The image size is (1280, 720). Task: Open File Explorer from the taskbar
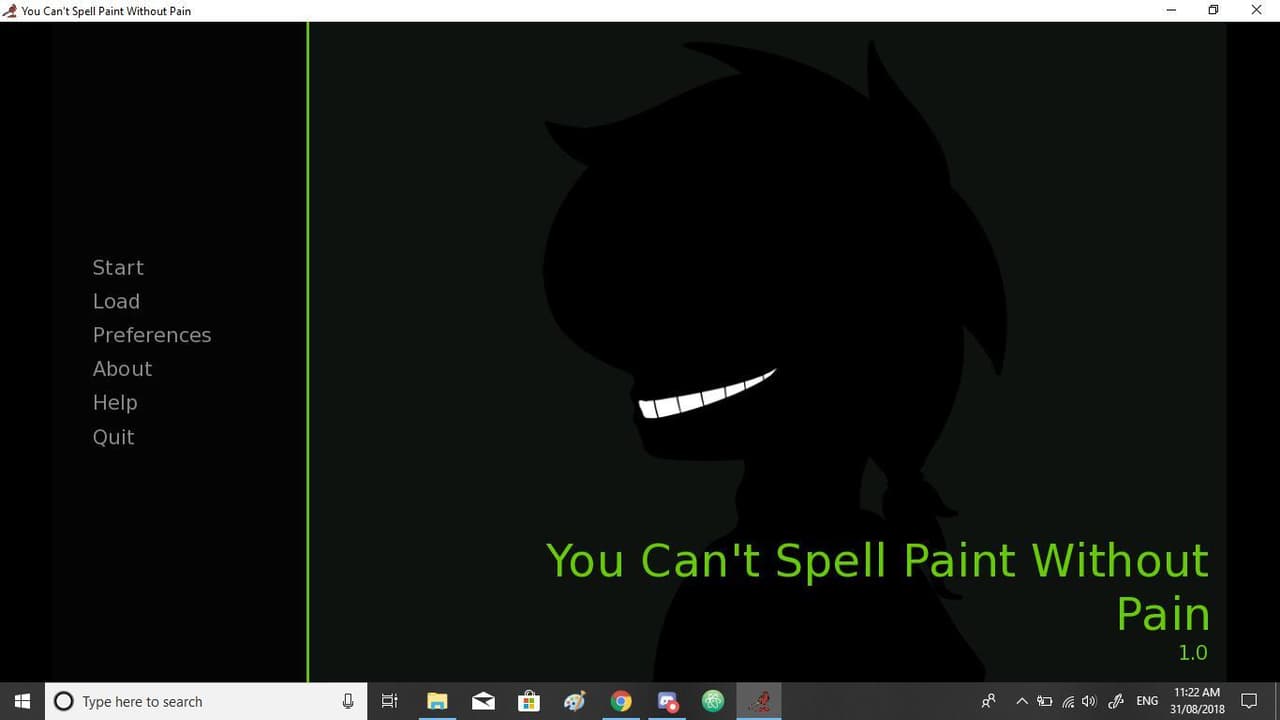[437, 701]
